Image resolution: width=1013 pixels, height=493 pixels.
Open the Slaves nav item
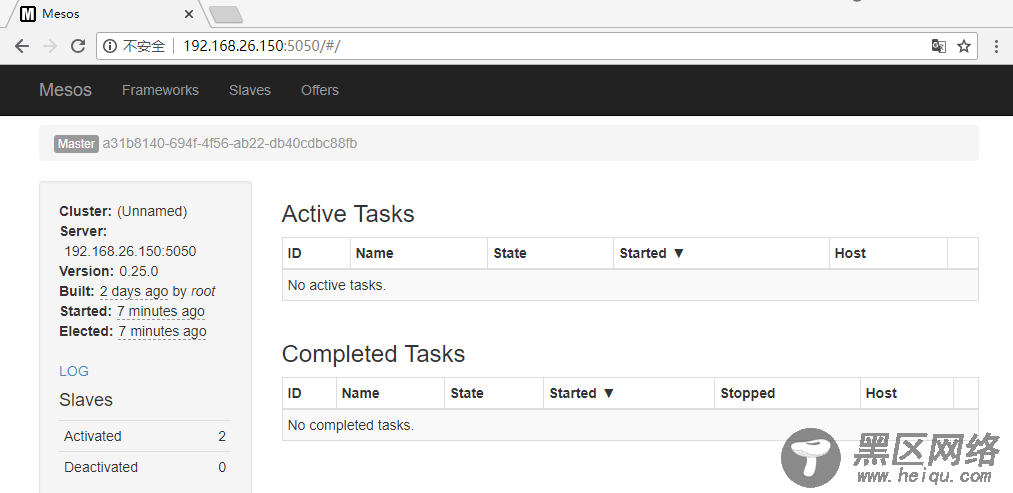coord(249,90)
